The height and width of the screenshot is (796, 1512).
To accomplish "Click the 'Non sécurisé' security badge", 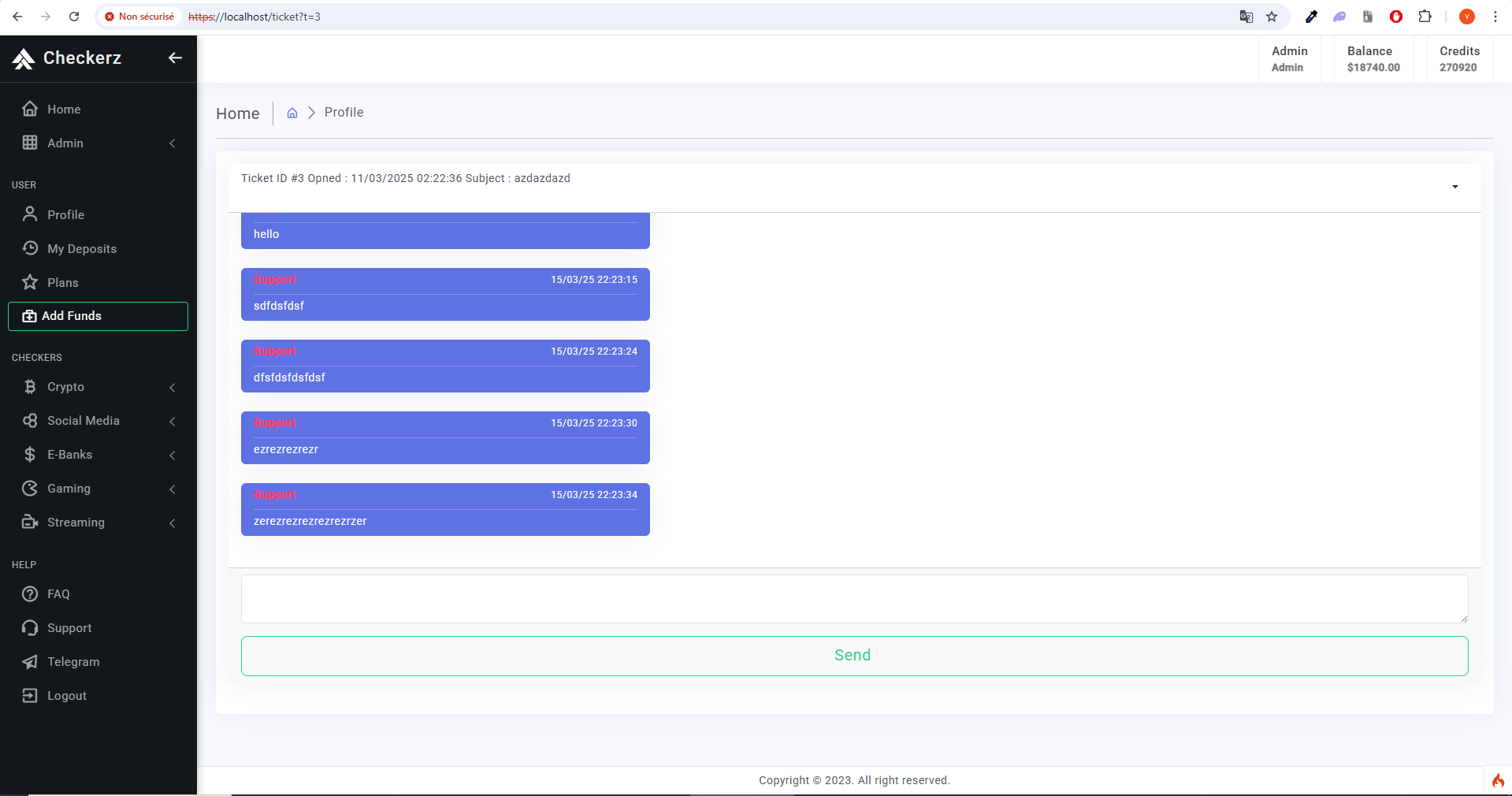I will pyautogui.click(x=139, y=17).
